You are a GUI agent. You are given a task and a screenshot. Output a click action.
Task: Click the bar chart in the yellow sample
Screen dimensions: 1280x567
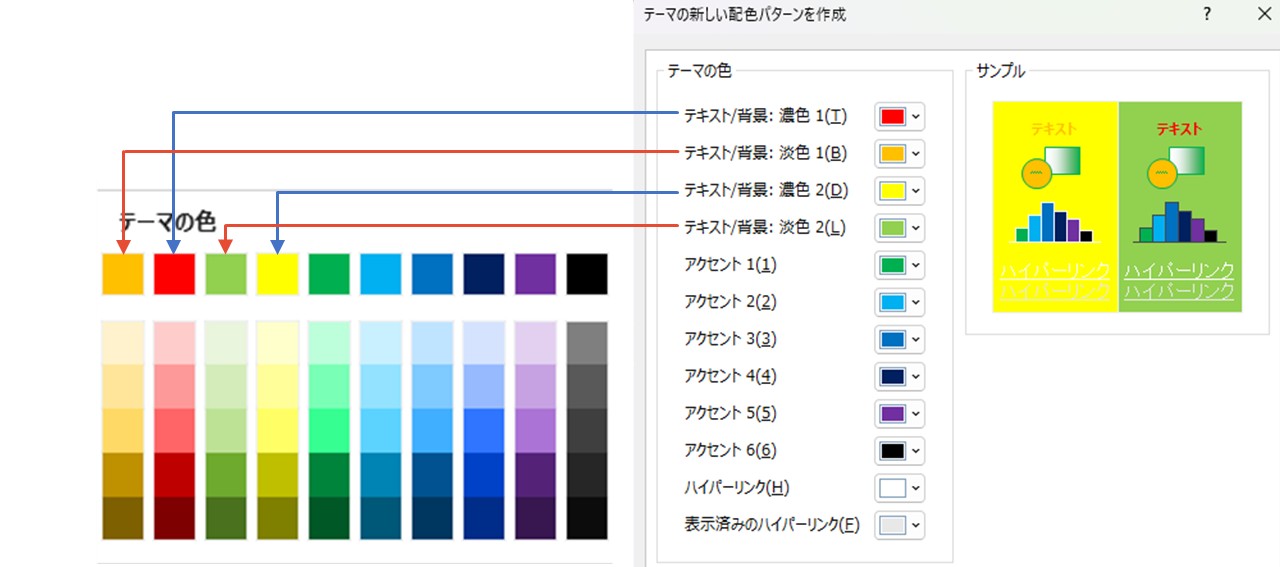pos(1054,223)
